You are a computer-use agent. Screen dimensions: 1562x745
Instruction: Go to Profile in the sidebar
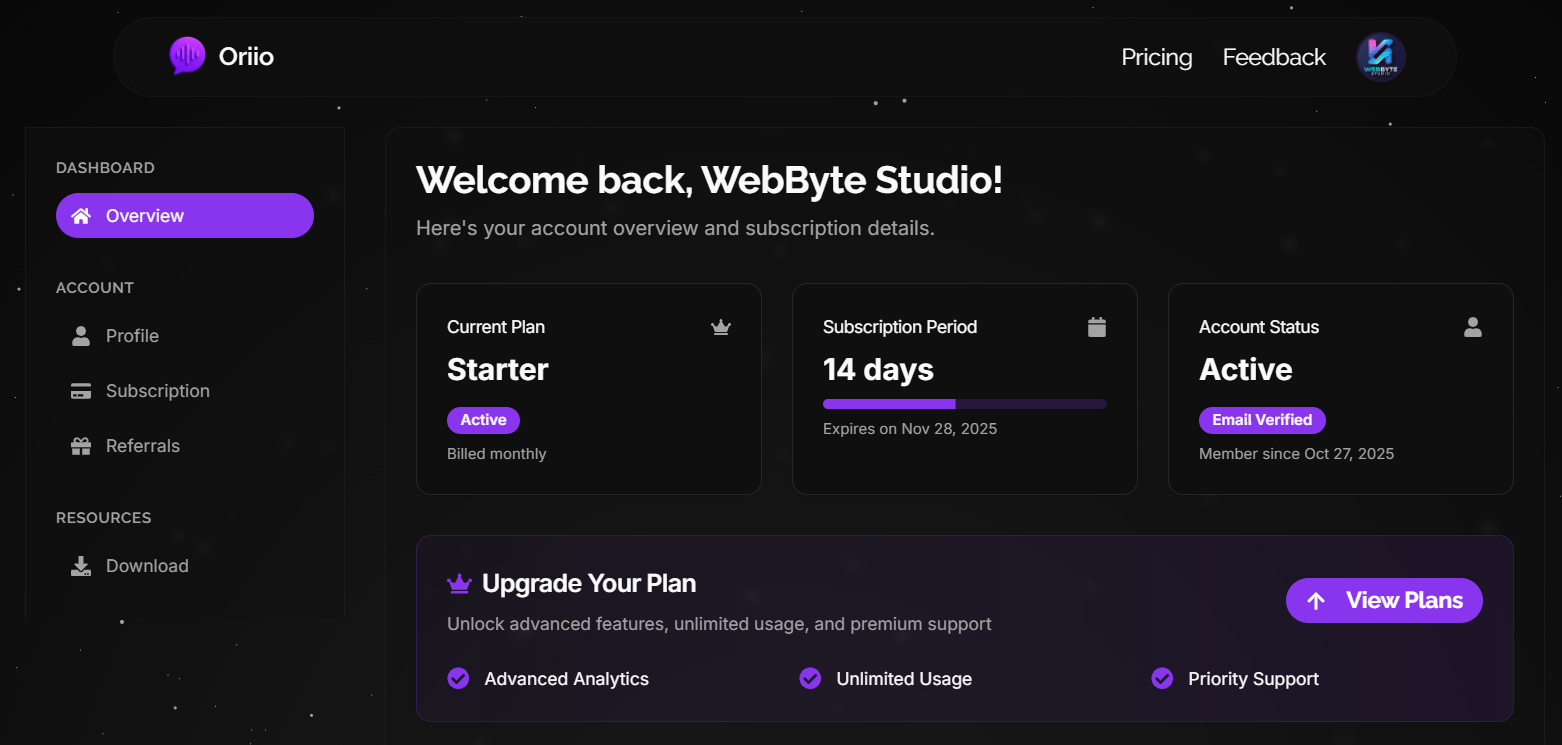[x=132, y=336]
